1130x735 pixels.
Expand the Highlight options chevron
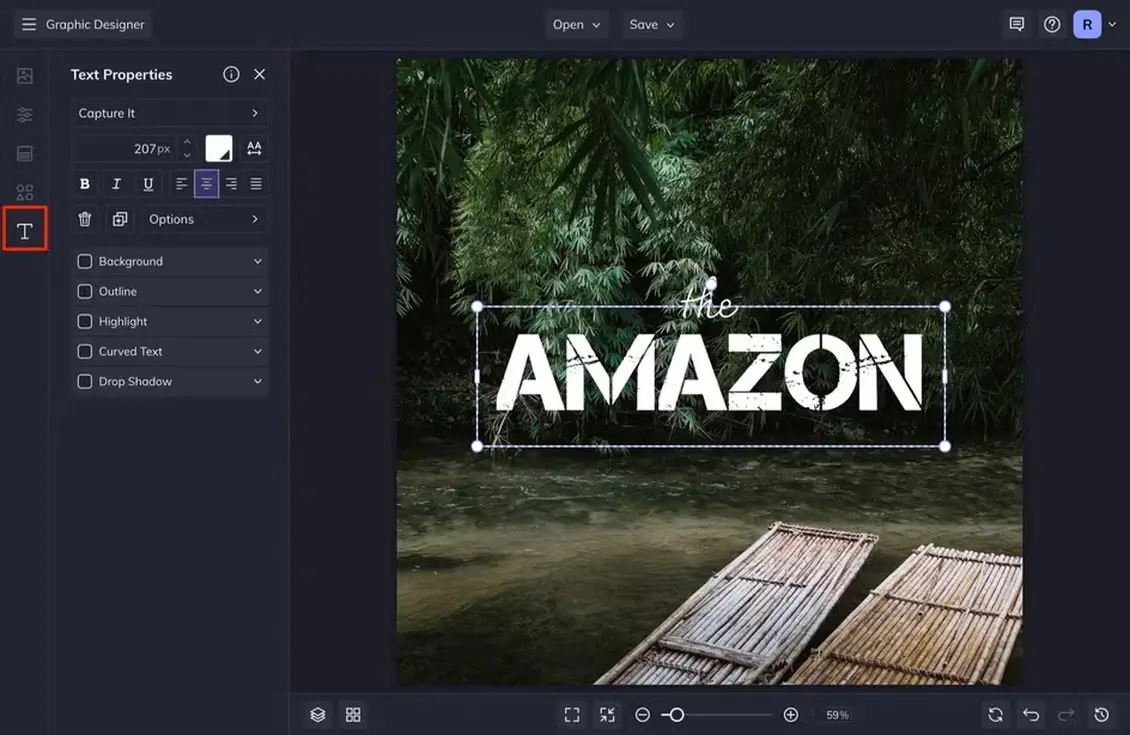pos(258,322)
